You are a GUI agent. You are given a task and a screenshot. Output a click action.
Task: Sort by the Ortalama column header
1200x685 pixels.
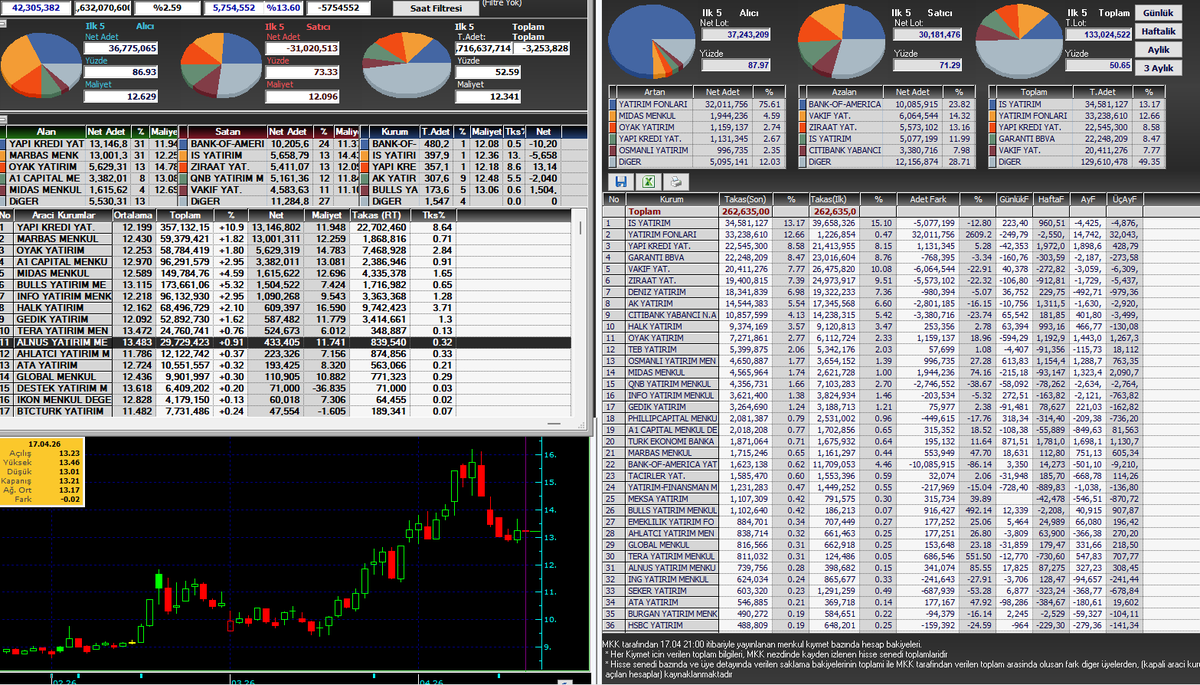pos(132,214)
